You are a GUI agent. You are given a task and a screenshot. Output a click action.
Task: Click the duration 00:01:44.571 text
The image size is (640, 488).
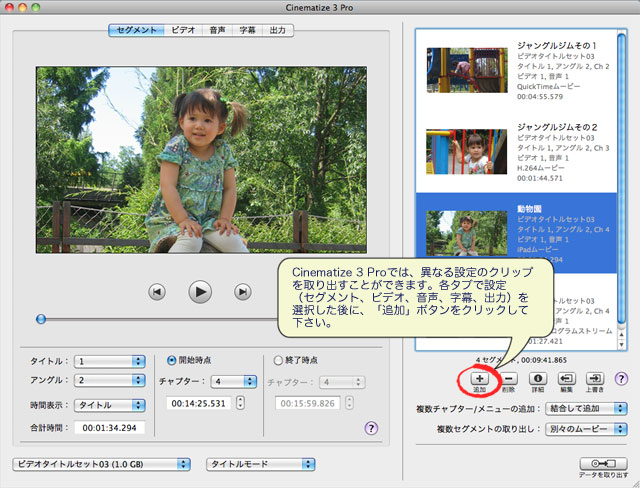[540, 178]
